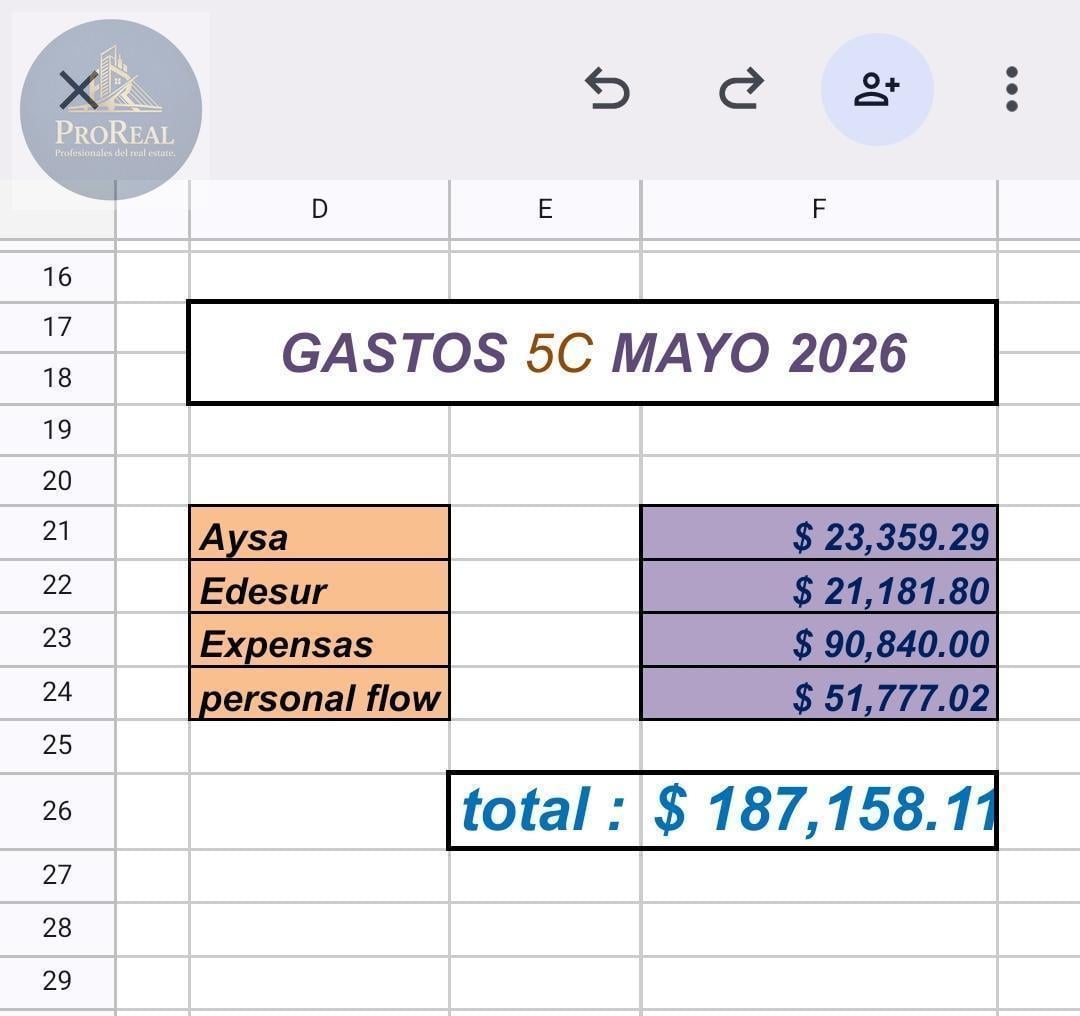Open the three-dot overflow menu
Screen dimensions: 1080x1016
(1012, 89)
